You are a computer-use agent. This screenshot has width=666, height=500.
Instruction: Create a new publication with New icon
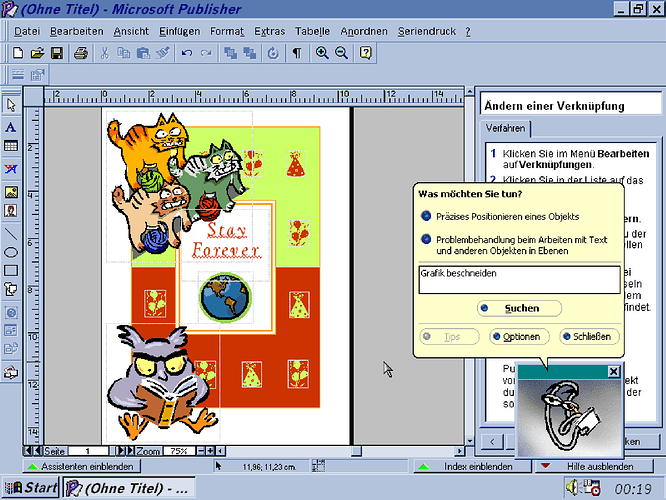pos(17,53)
